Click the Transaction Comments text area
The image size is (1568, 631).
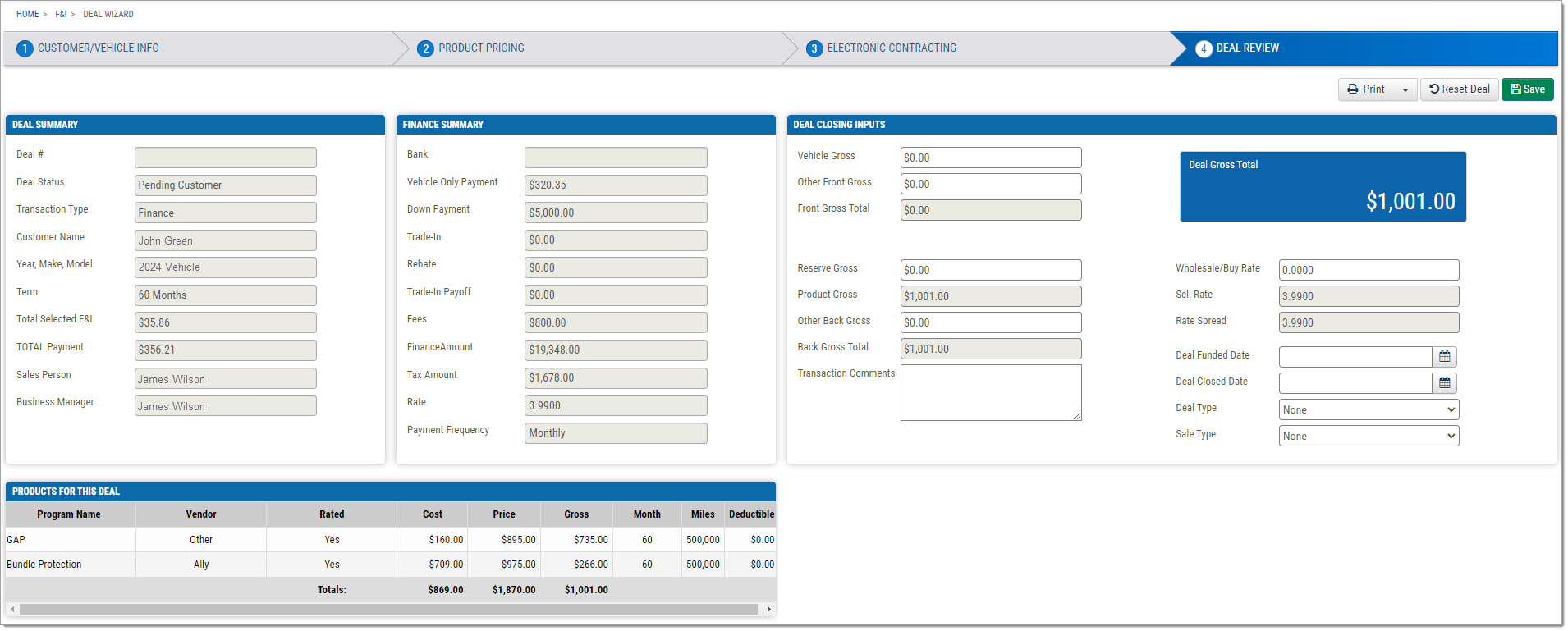pyautogui.click(x=991, y=393)
